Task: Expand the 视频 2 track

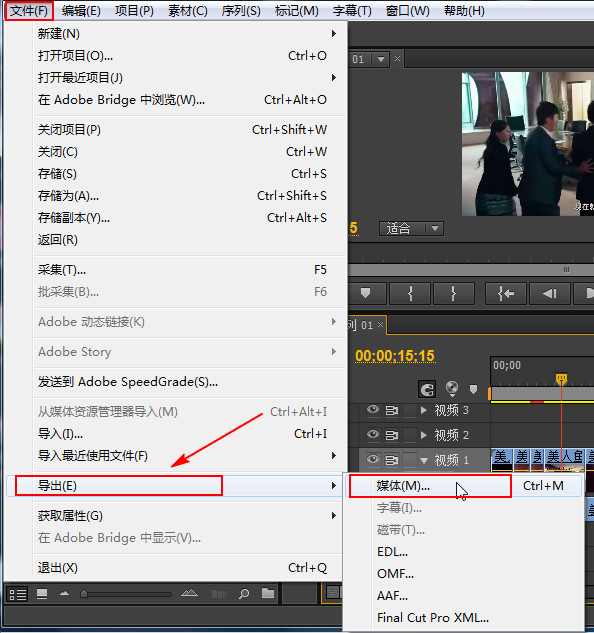Action: click(x=424, y=435)
